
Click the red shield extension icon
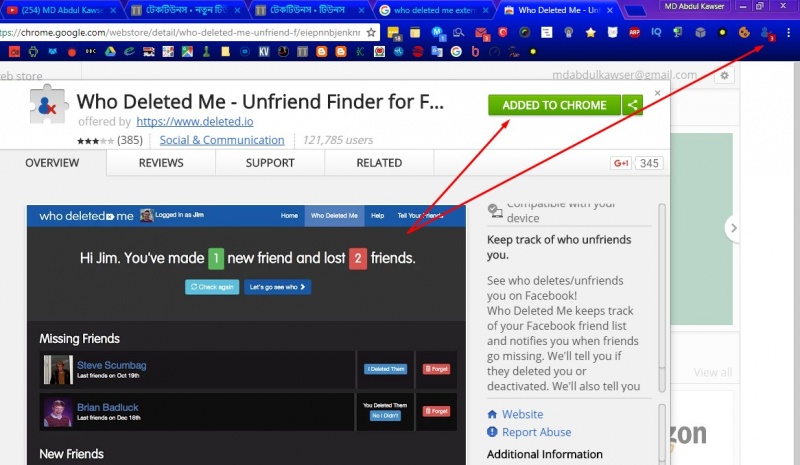(503, 33)
